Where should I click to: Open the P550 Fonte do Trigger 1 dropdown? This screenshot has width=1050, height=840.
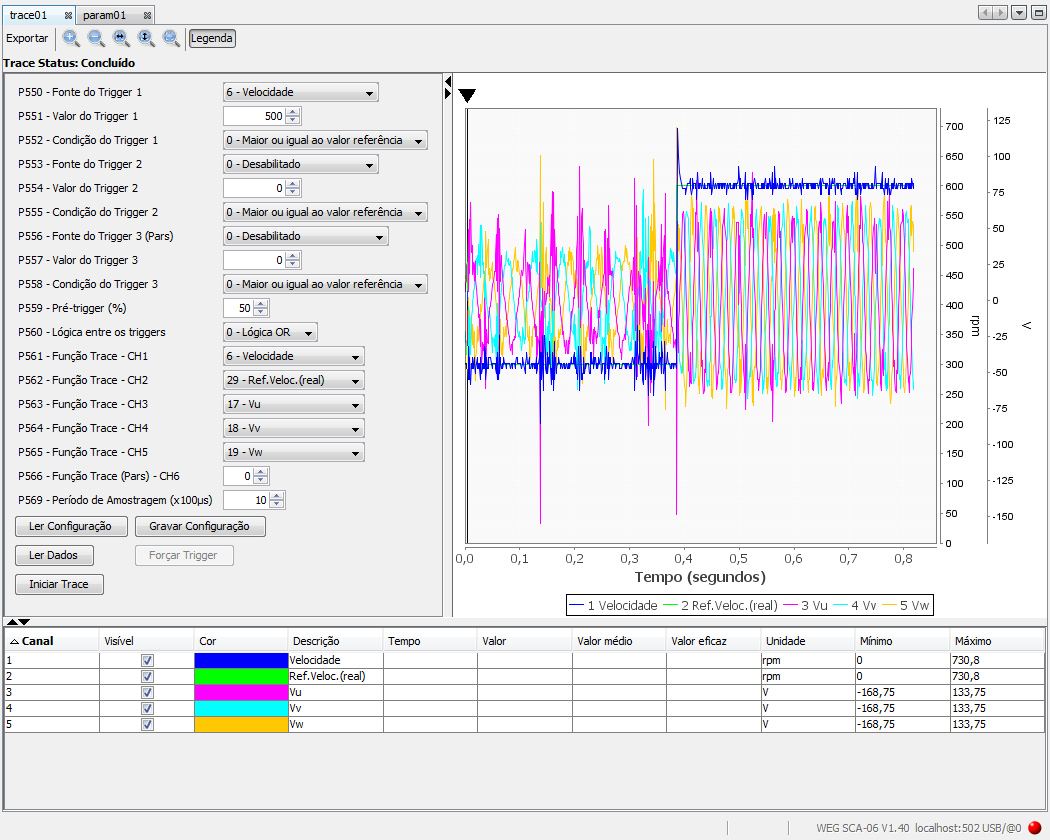[x=300, y=91]
